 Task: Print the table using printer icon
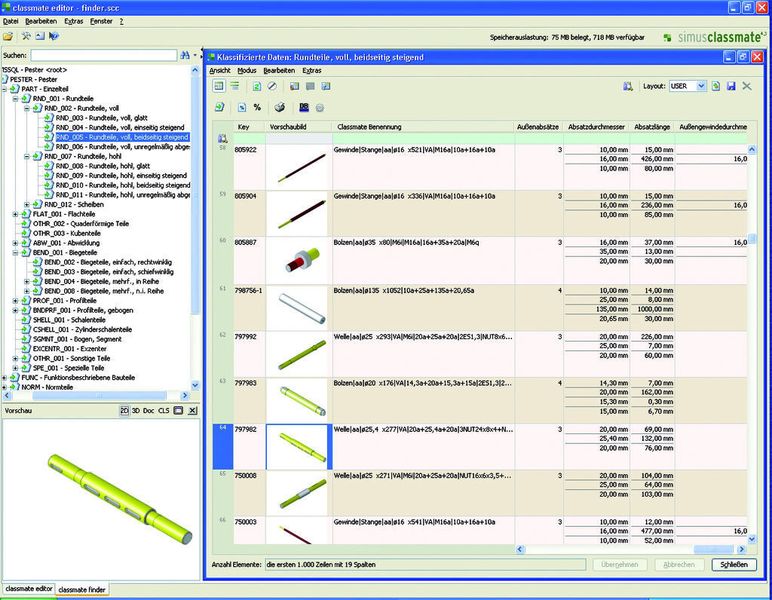click(280, 107)
